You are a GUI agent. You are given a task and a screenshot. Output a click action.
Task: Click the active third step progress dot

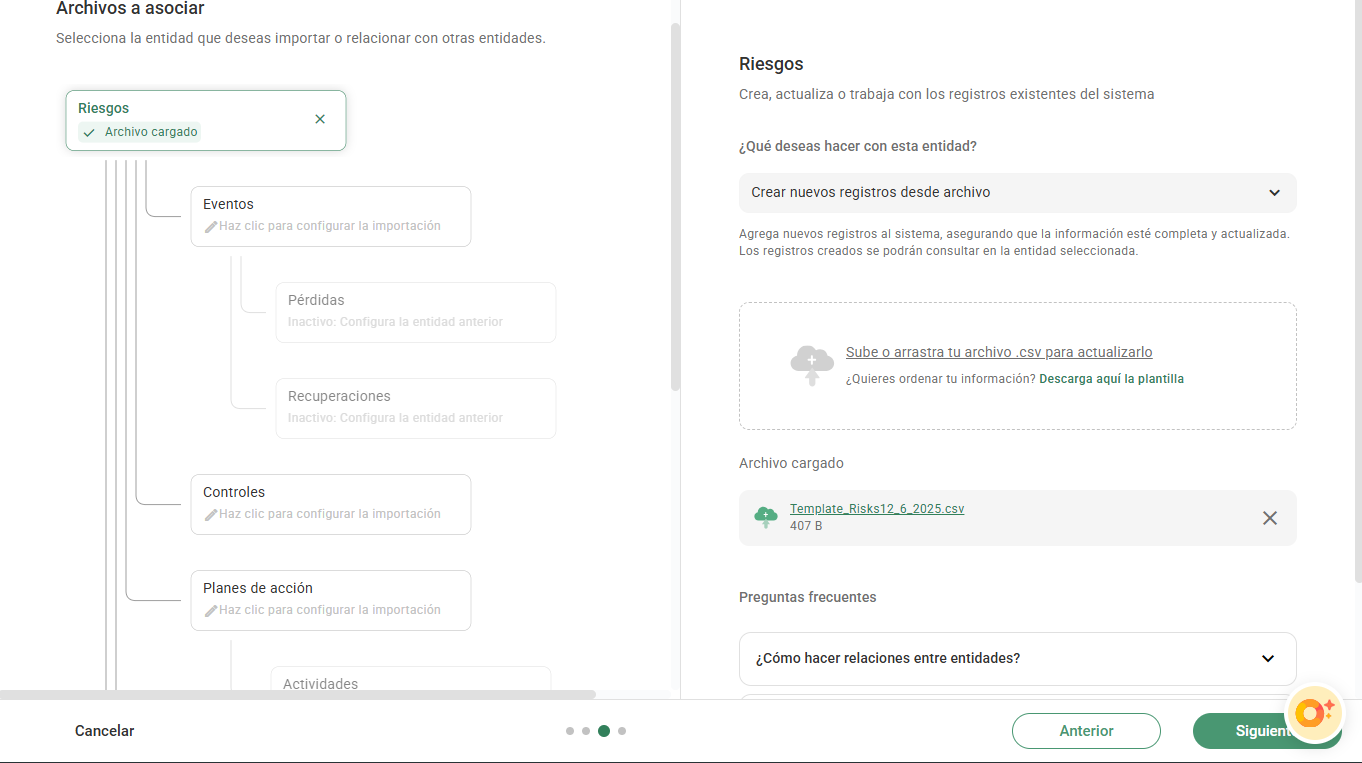pos(604,731)
